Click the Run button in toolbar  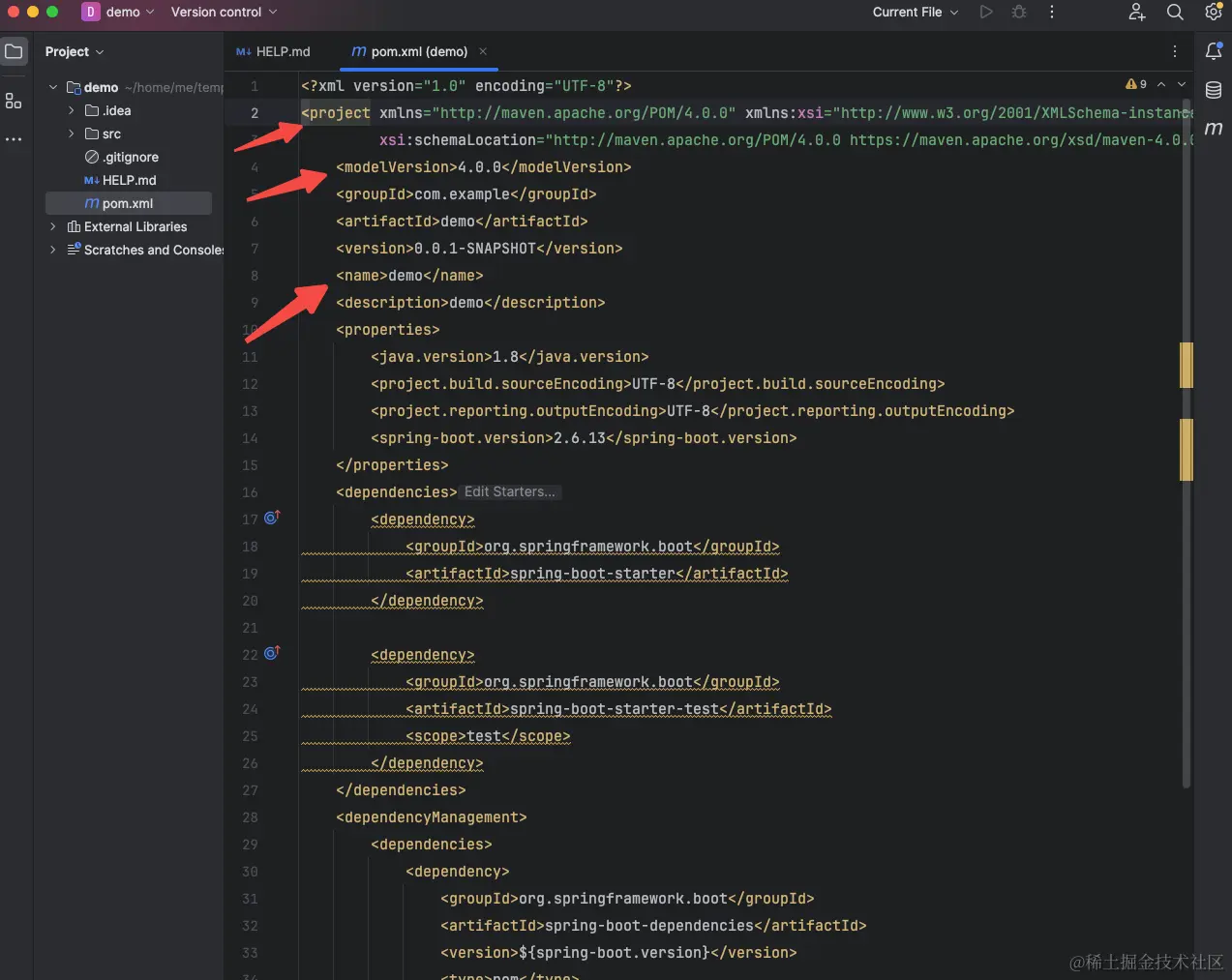pyautogui.click(x=986, y=12)
